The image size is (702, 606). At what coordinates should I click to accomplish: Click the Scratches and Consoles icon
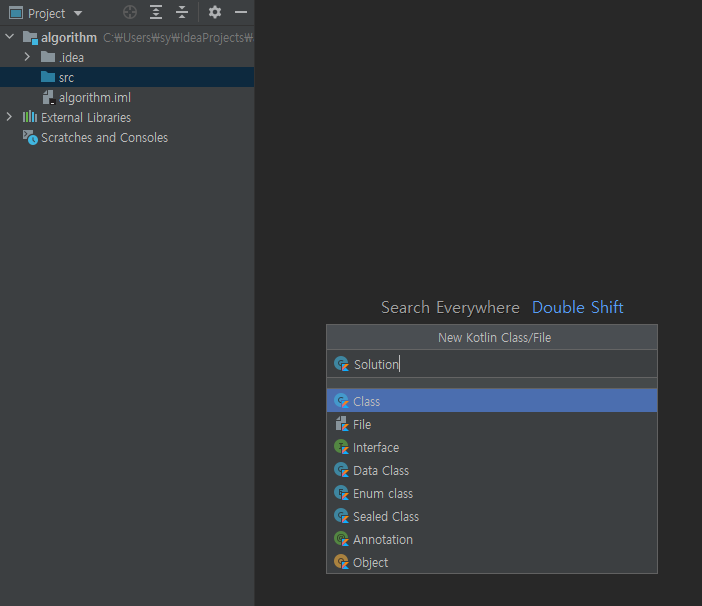[x=30, y=137]
